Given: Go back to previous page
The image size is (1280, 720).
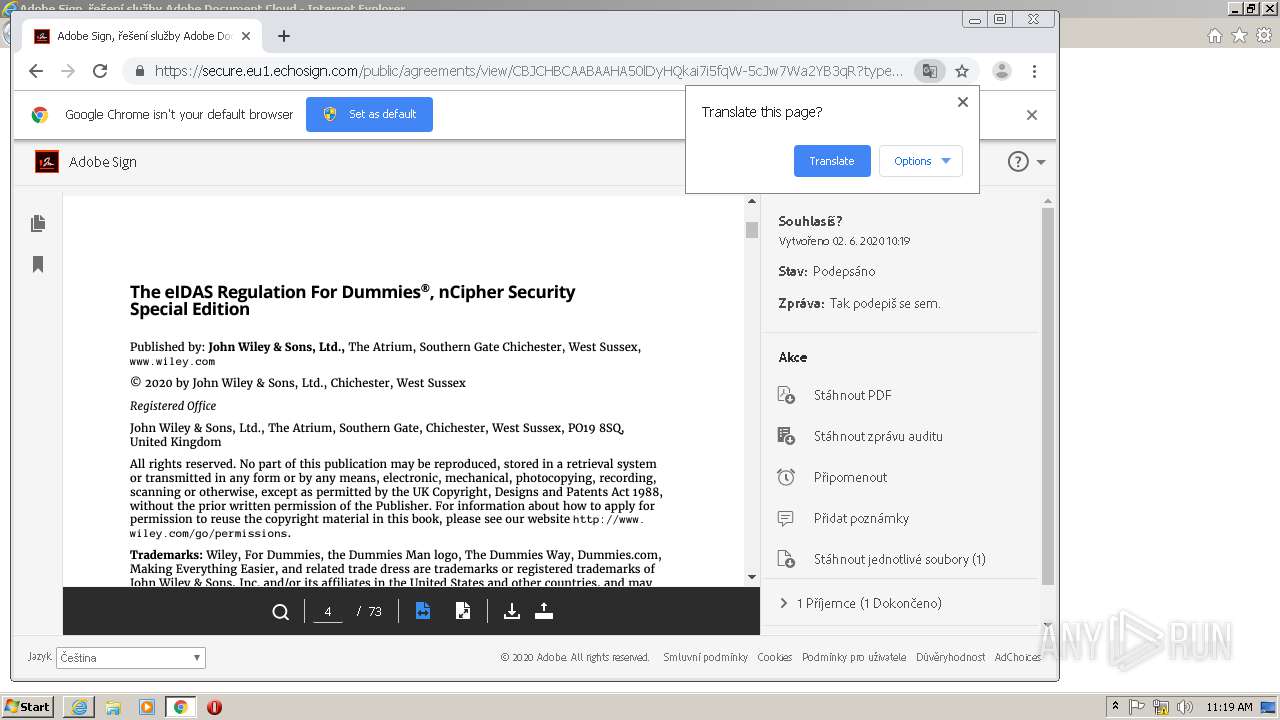Looking at the screenshot, I should pyautogui.click(x=36, y=71).
